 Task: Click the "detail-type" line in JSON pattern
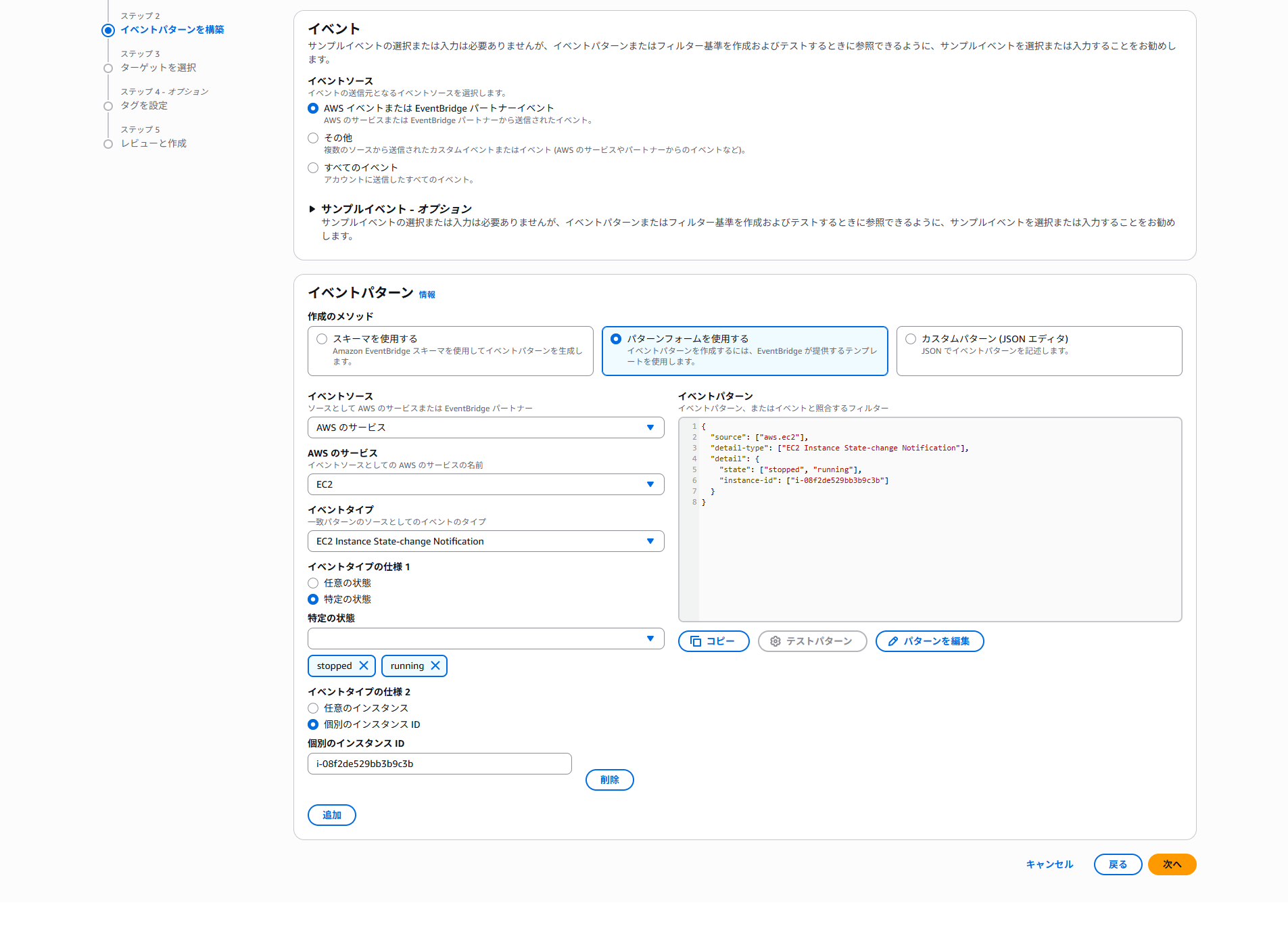(840, 448)
